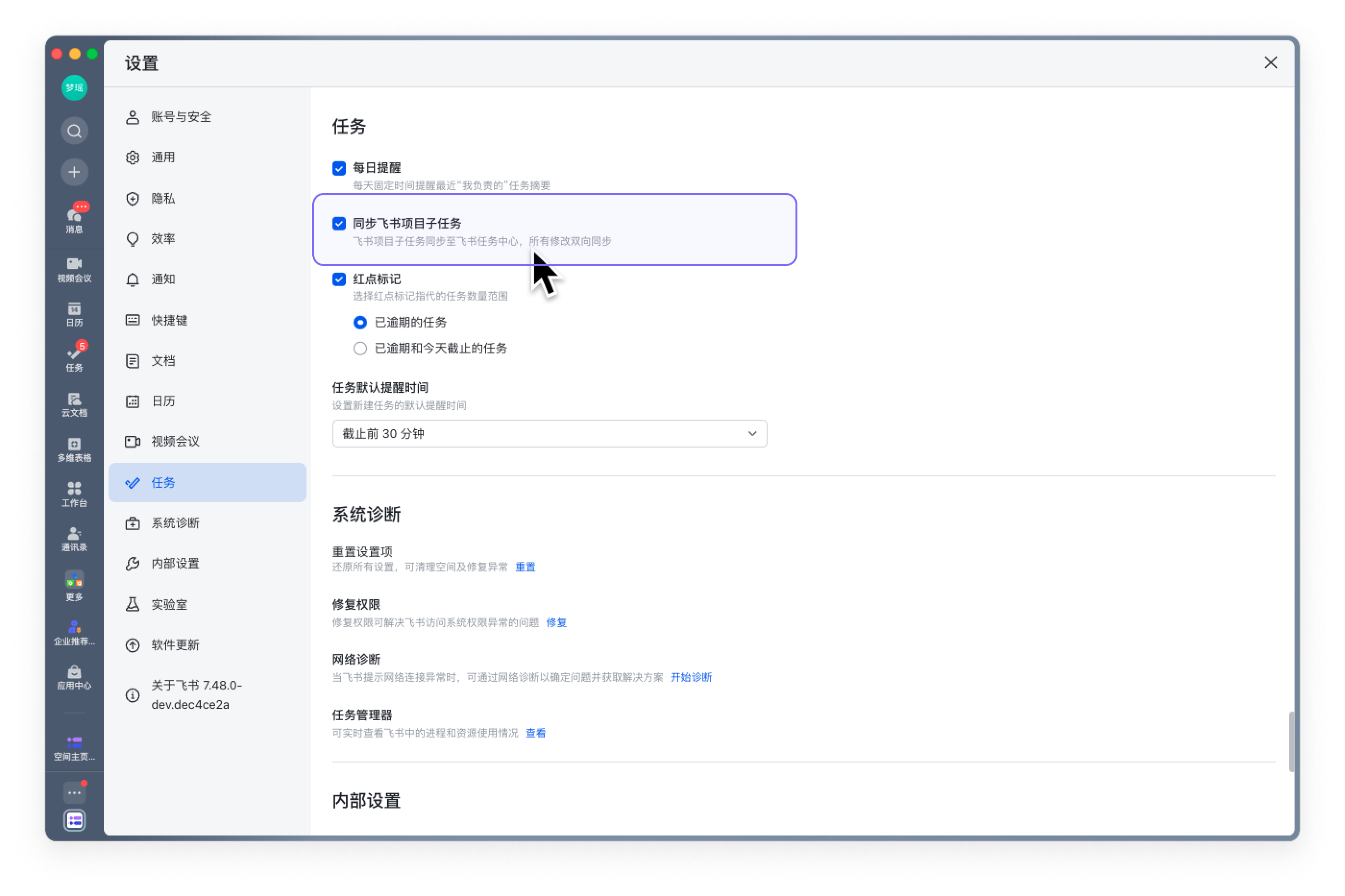Open 应用中心 app center
The image size is (1345, 896).
click(74, 678)
